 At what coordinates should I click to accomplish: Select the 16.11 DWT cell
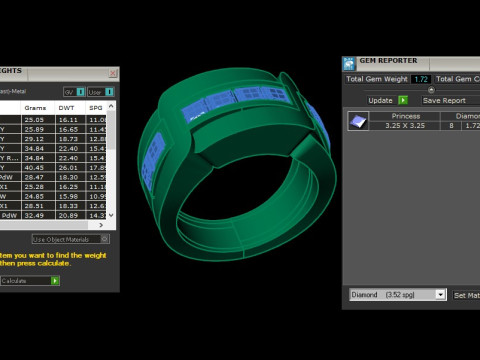click(70, 120)
